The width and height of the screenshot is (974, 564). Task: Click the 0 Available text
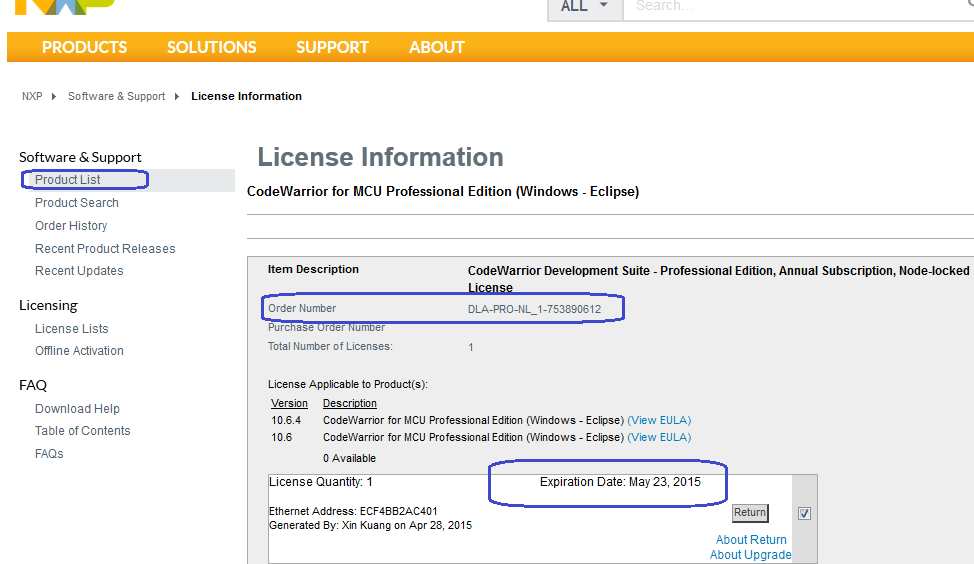tap(349, 458)
